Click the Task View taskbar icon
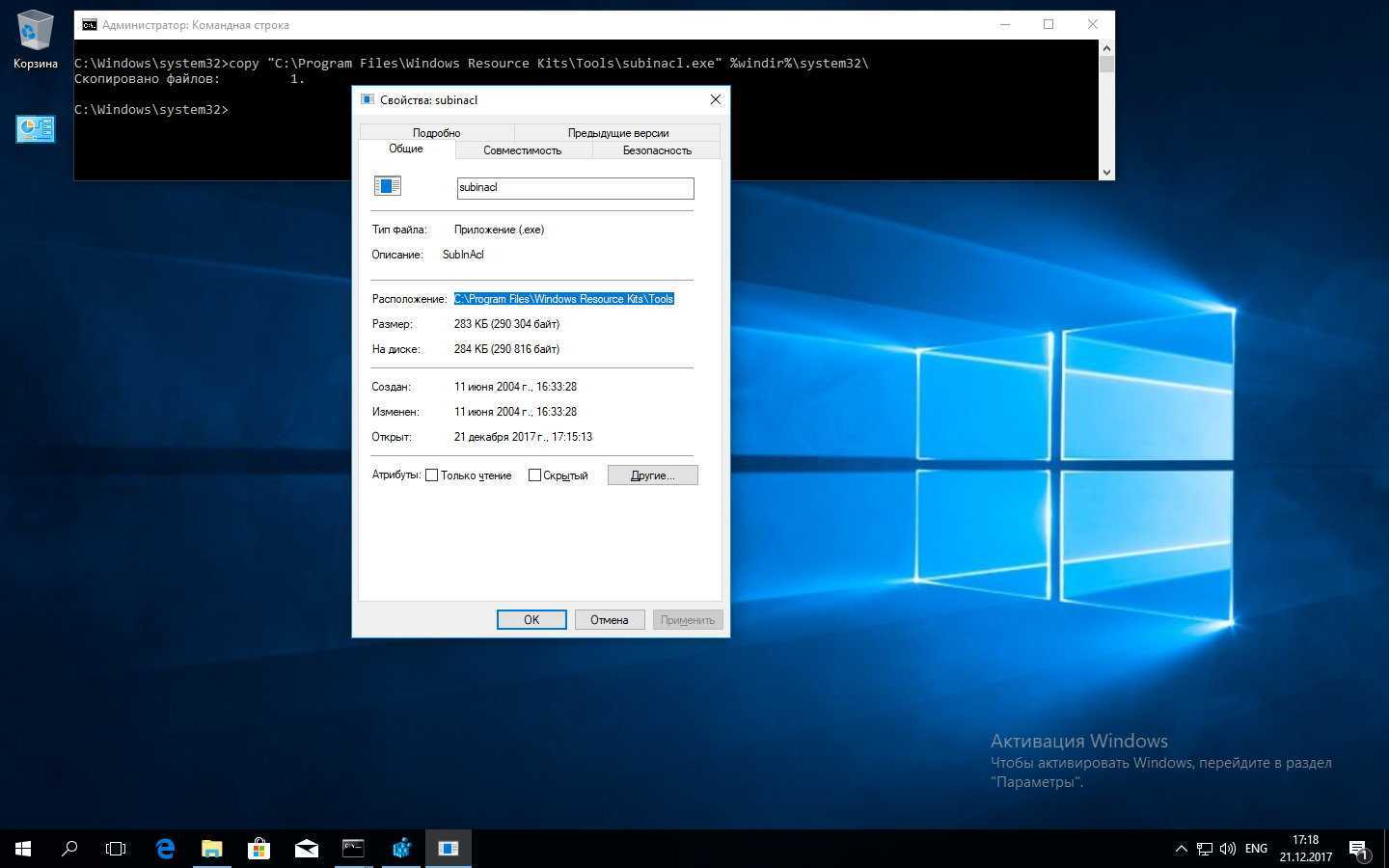This screenshot has height=868, width=1389. [116, 849]
